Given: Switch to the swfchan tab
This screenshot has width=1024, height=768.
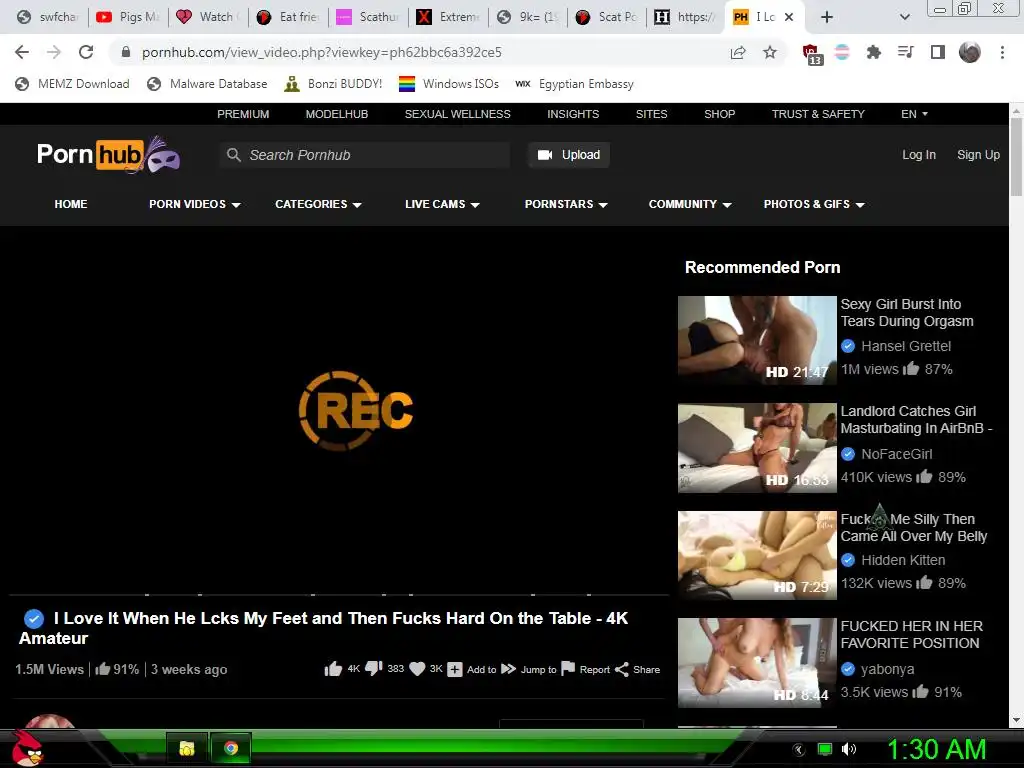Looking at the screenshot, I should (x=47, y=17).
